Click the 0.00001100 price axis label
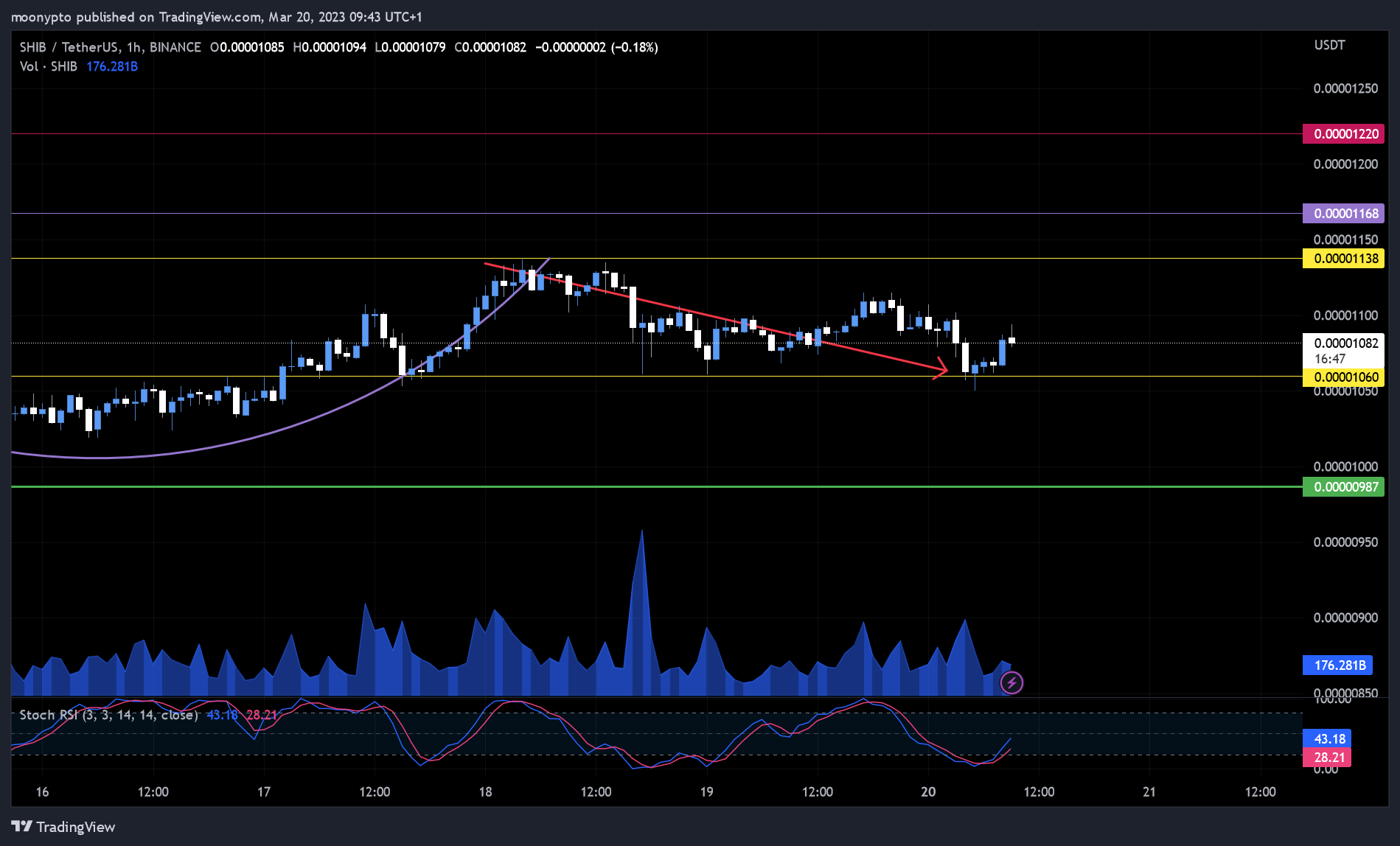This screenshot has height=846, width=1400. (x=1345, y=315)
